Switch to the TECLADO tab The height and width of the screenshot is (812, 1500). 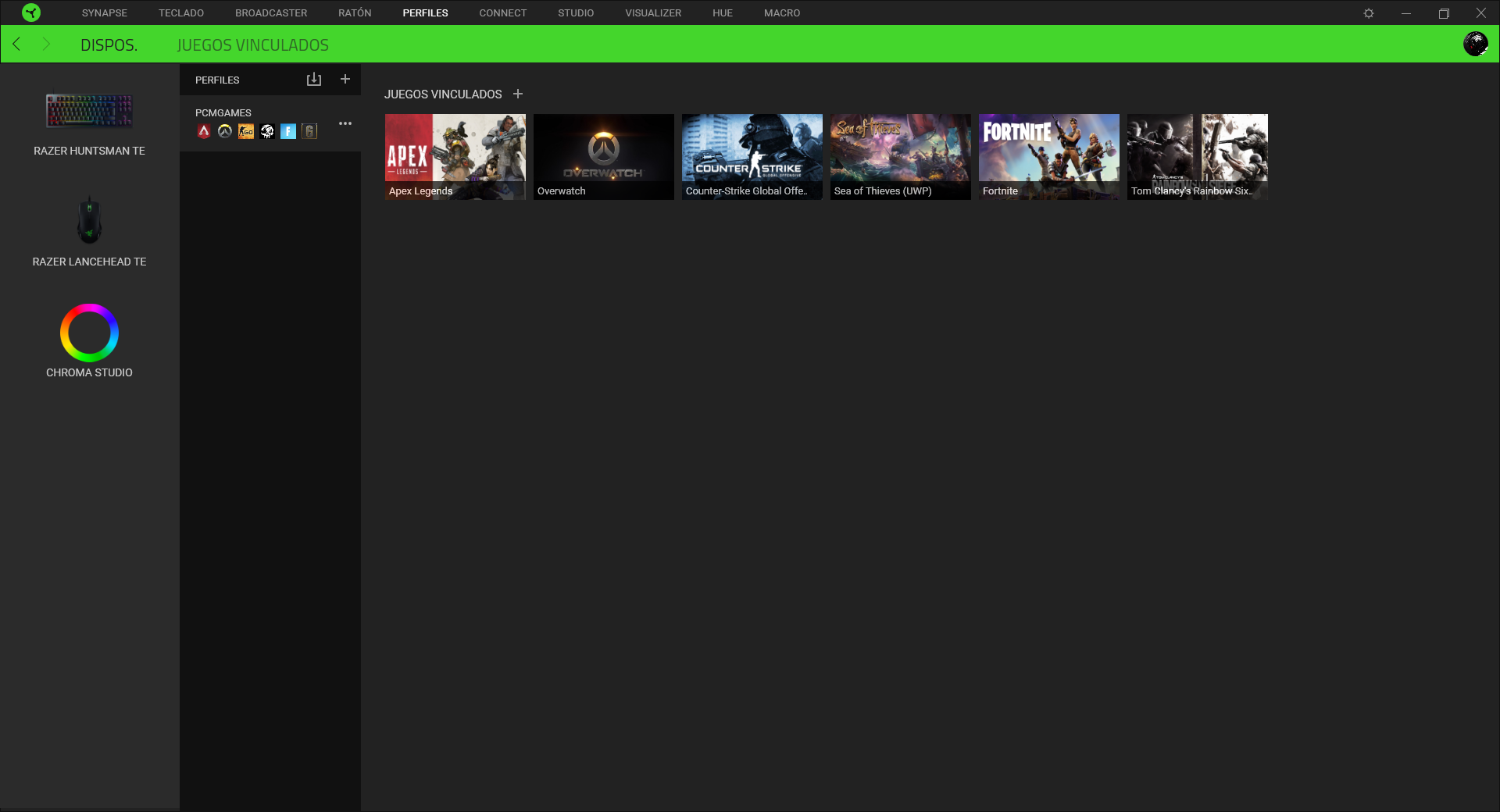point(181,13)
